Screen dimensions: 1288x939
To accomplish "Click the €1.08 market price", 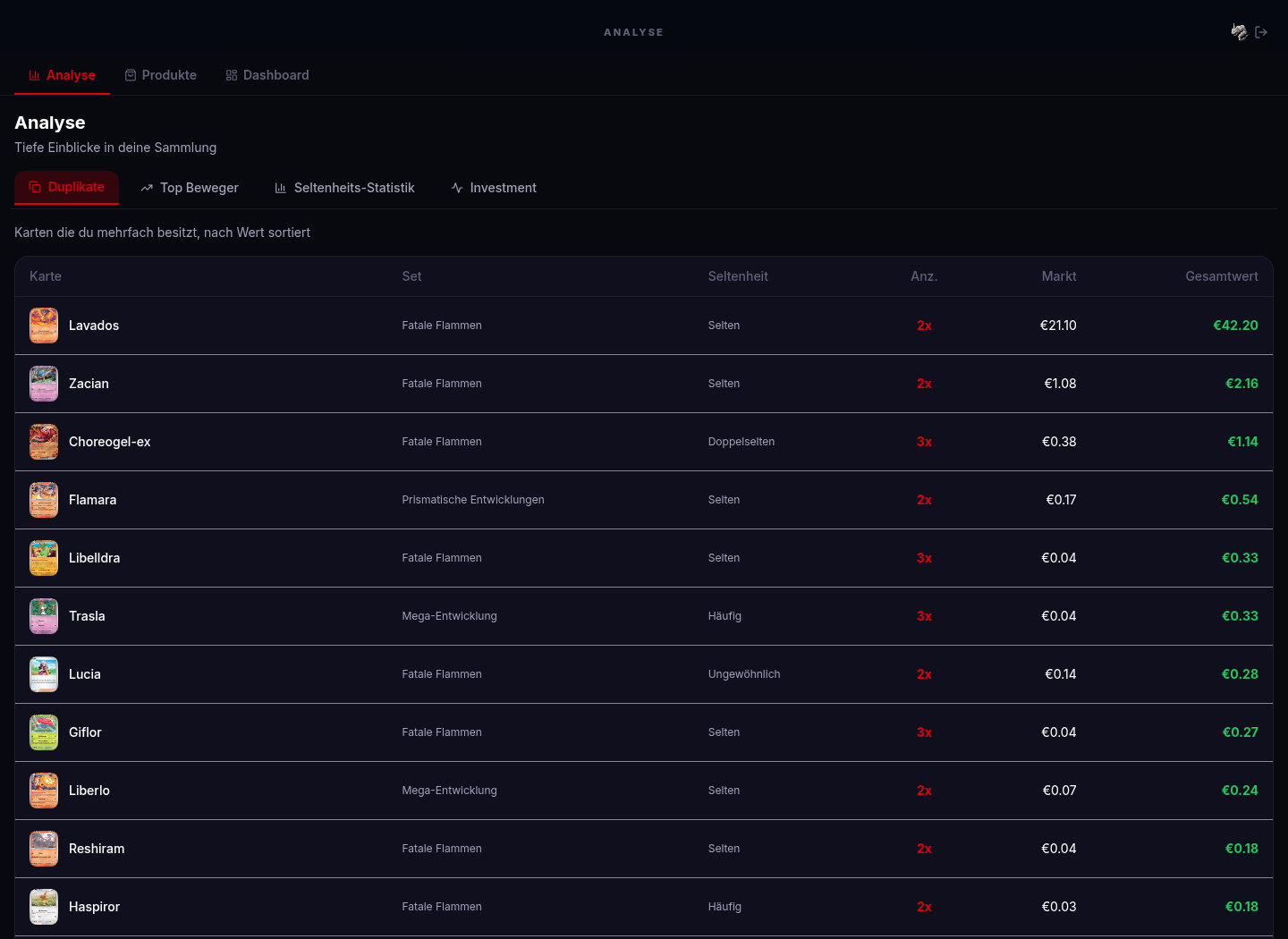I will [1060, 384].
